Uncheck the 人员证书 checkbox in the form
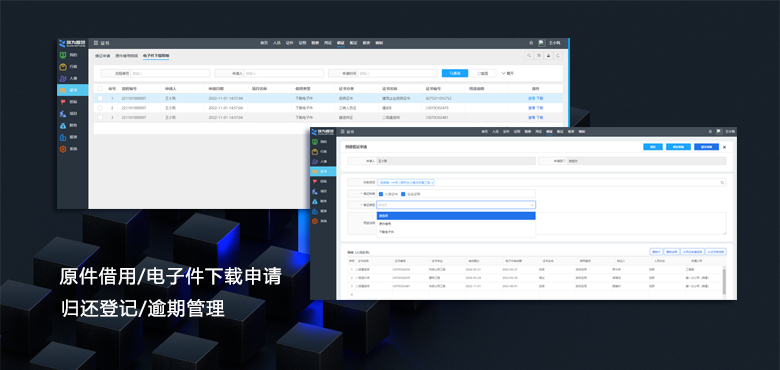The width and height of the screenshot is (780, 370). [x=381, y=194]
